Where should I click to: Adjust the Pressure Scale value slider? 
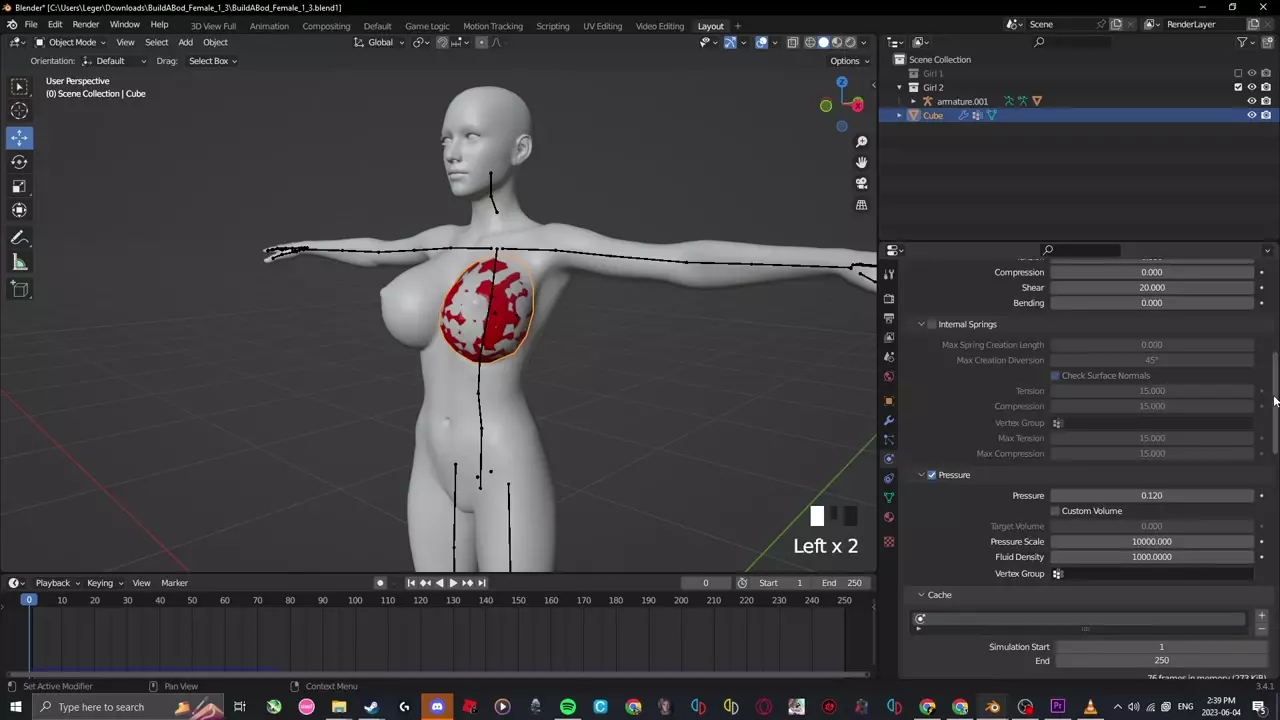[1151, 542]
